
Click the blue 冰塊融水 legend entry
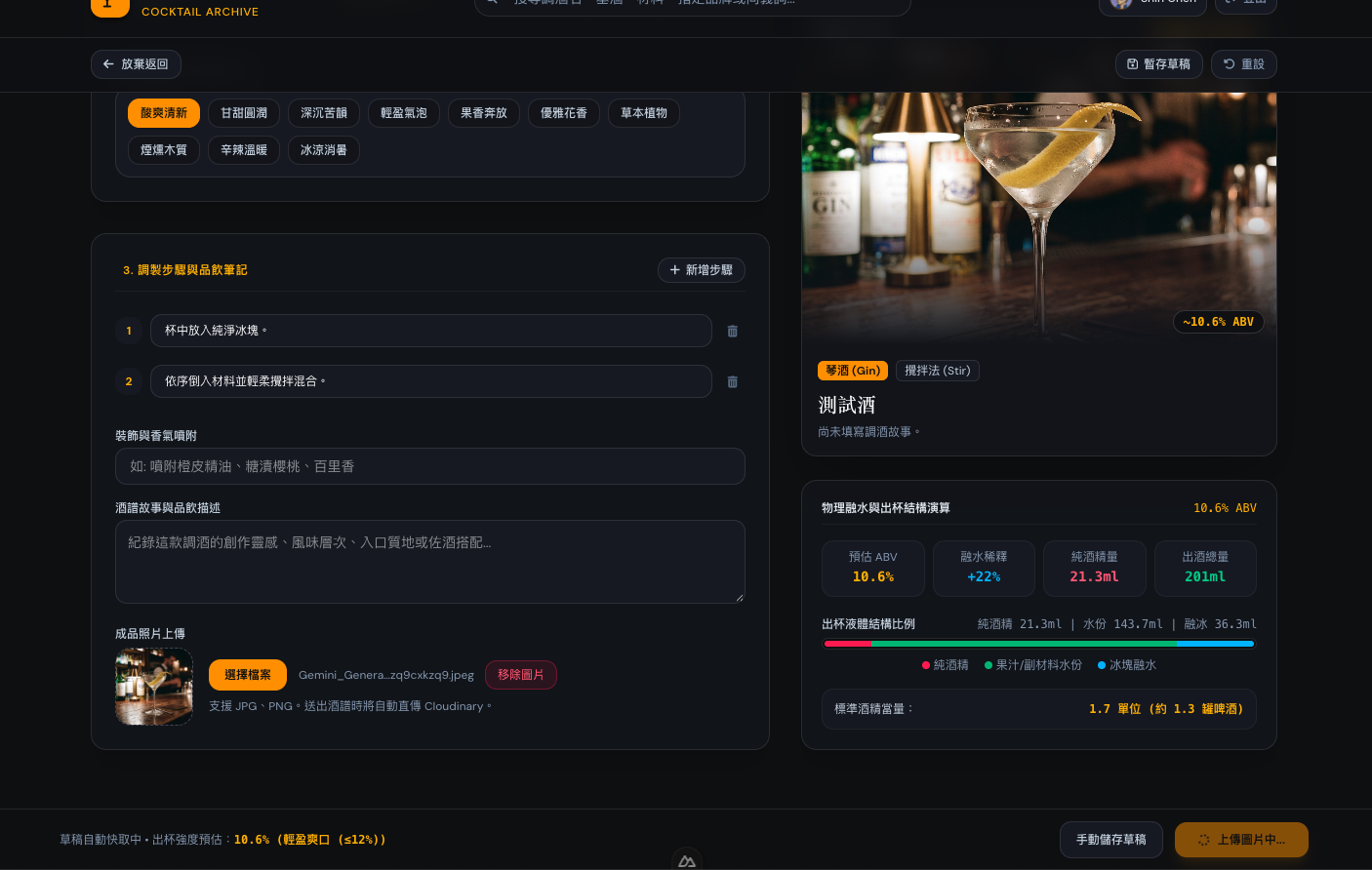click(1127, 665)
